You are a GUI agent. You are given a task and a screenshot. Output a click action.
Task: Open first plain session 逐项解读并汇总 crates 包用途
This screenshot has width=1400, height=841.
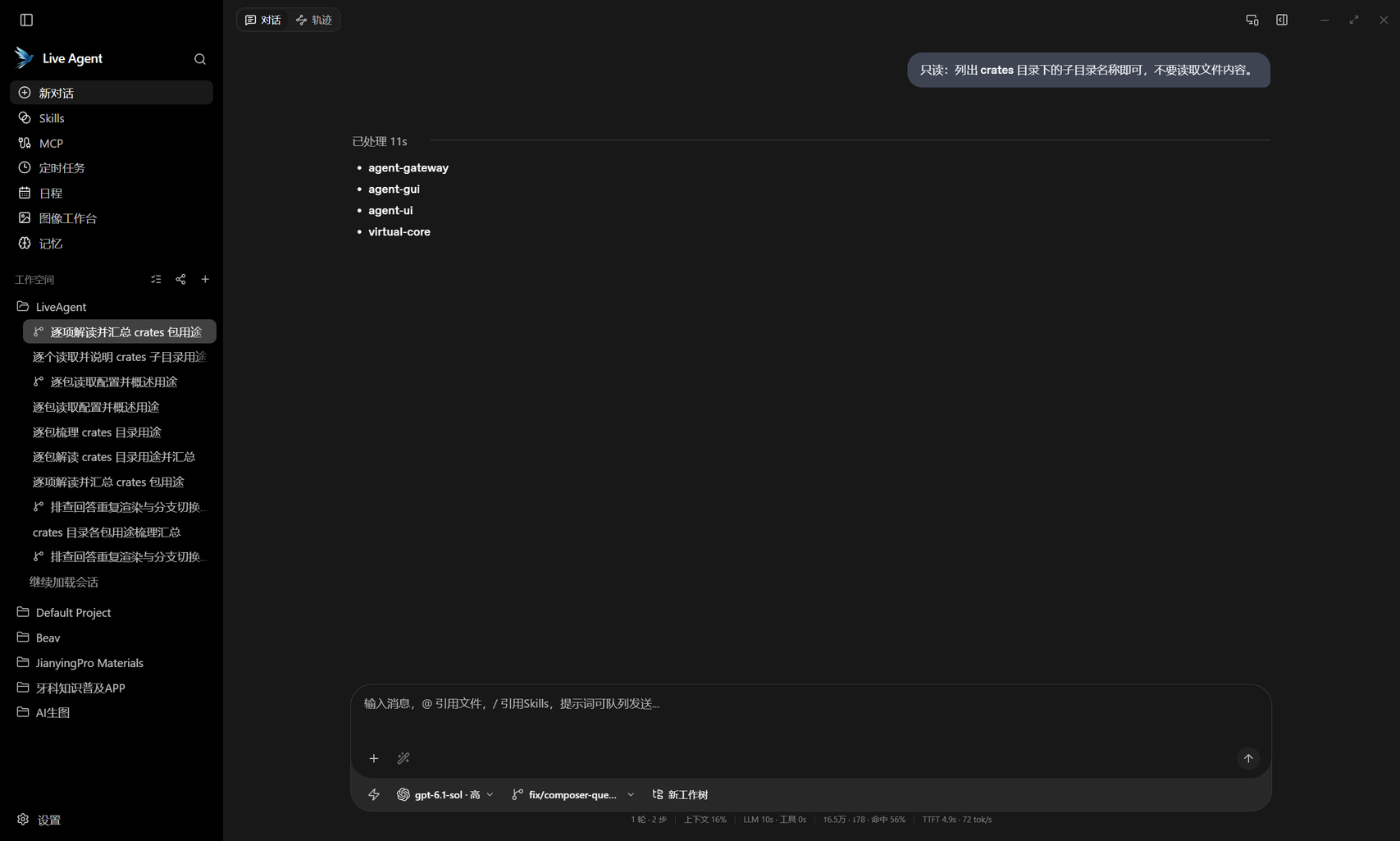click(120, 482)
